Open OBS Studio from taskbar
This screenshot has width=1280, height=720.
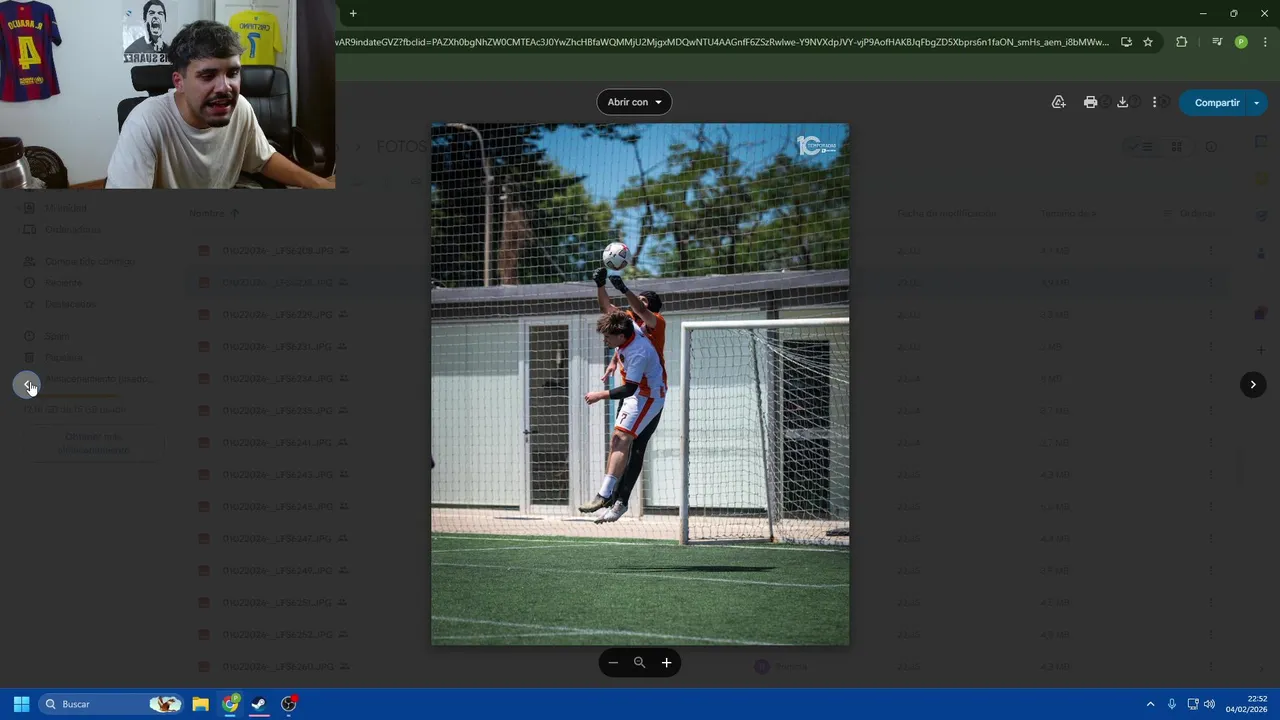289,704
